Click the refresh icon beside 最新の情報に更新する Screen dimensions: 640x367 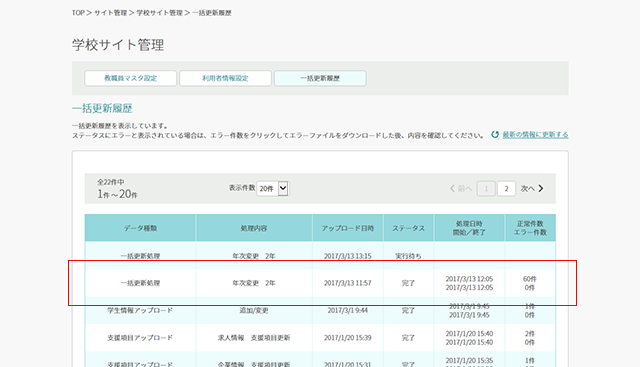(495, 134)
